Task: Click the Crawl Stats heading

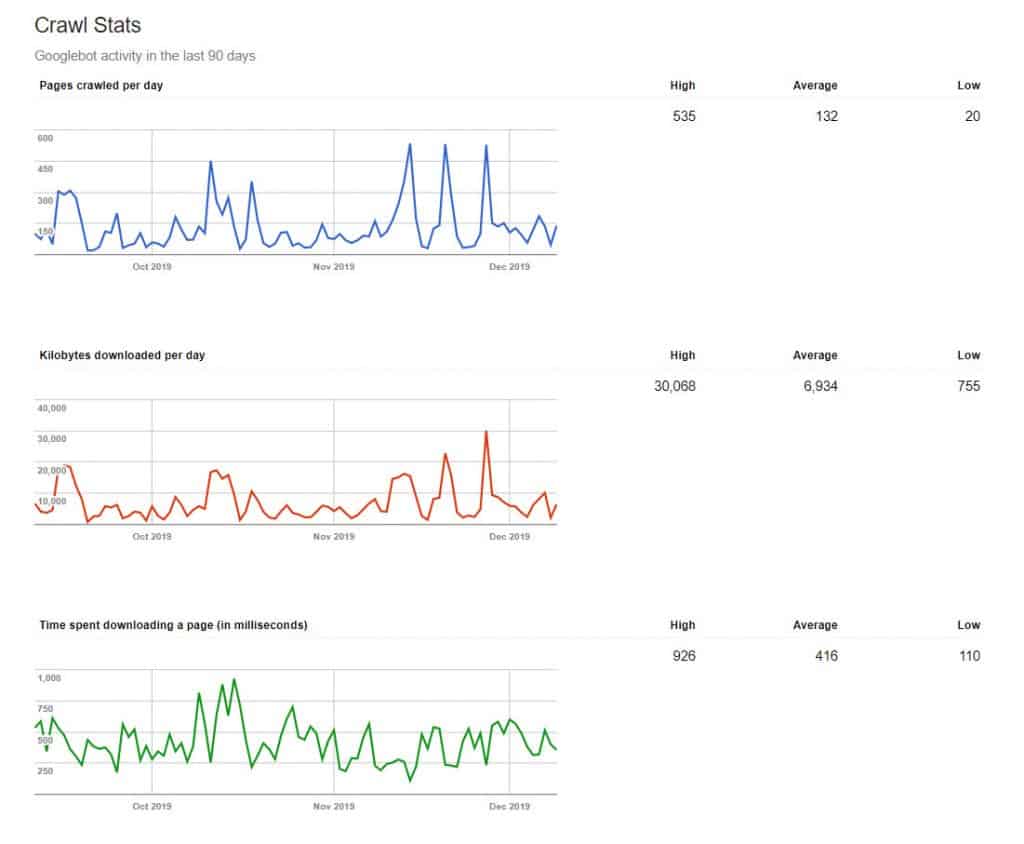Action: [x=88, y=25]
